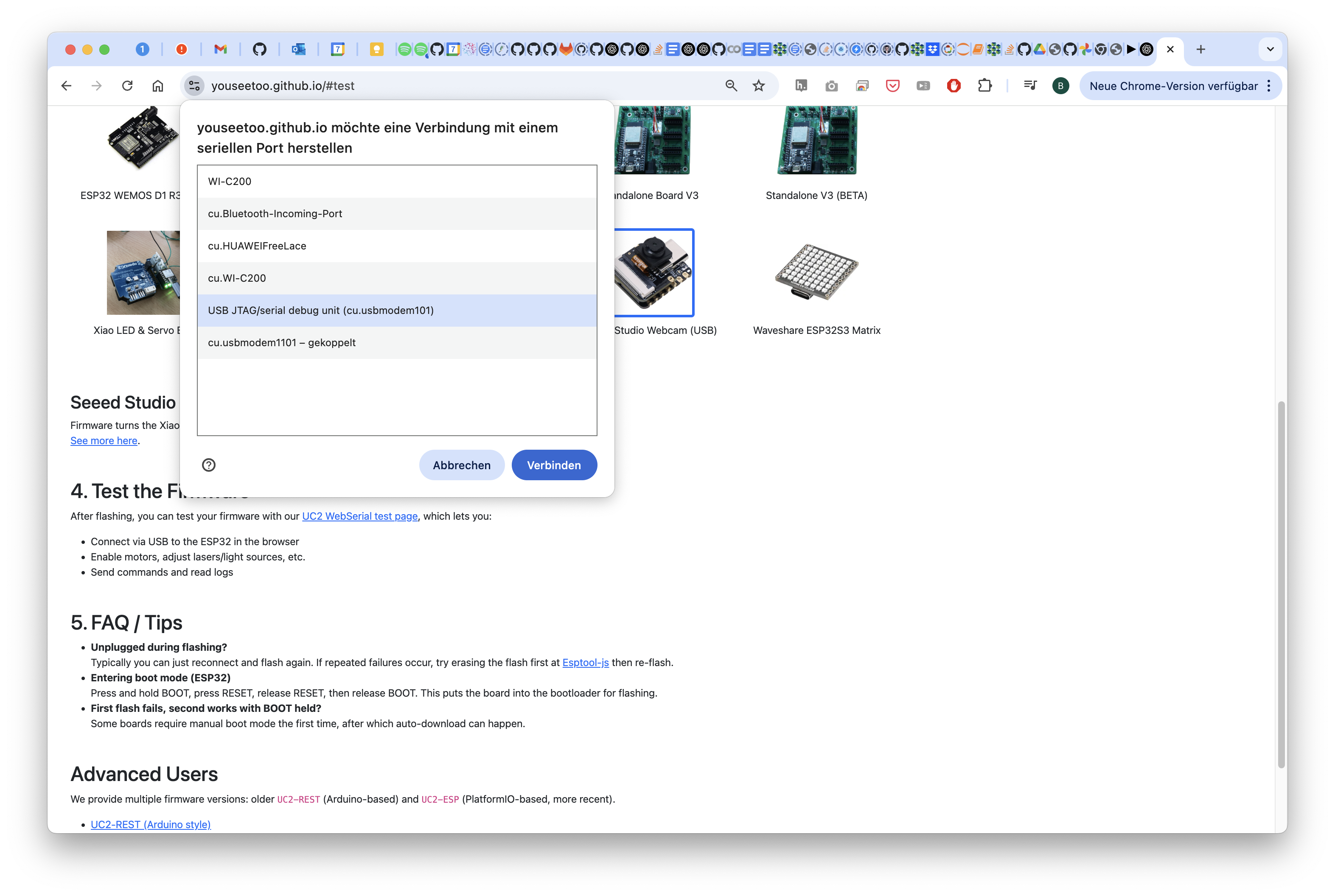This screenshot has width=1335, height=896.
Task: Click the Abbrechen button
Action: [x=461, y=465]
